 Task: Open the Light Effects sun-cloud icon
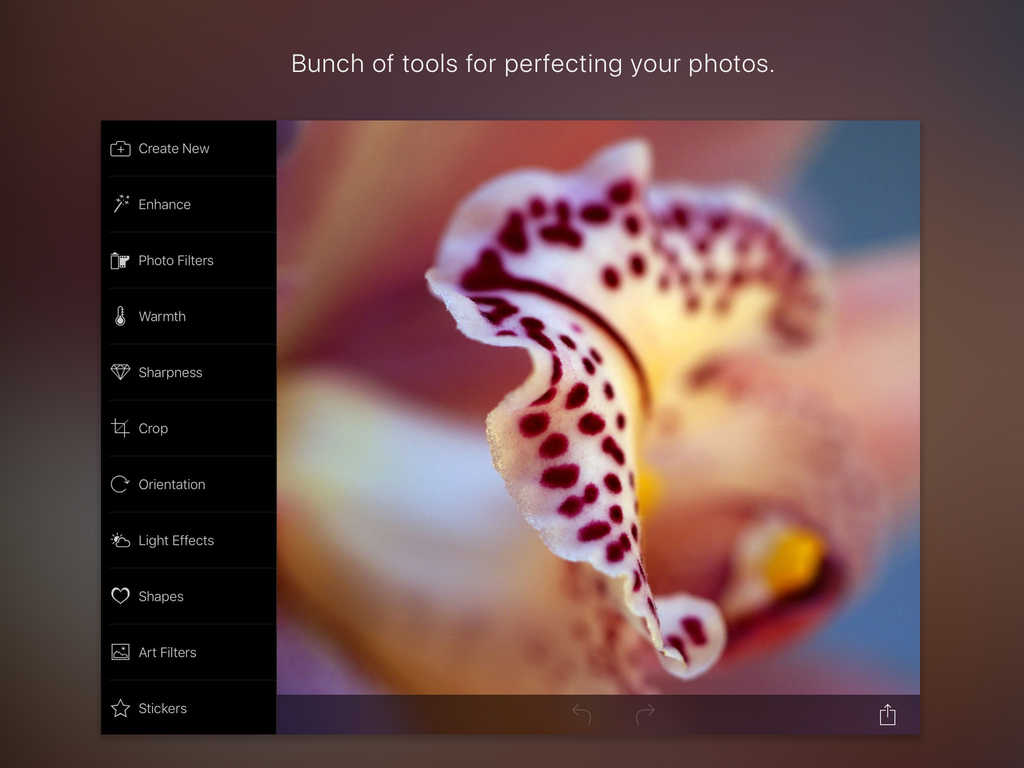120,540
